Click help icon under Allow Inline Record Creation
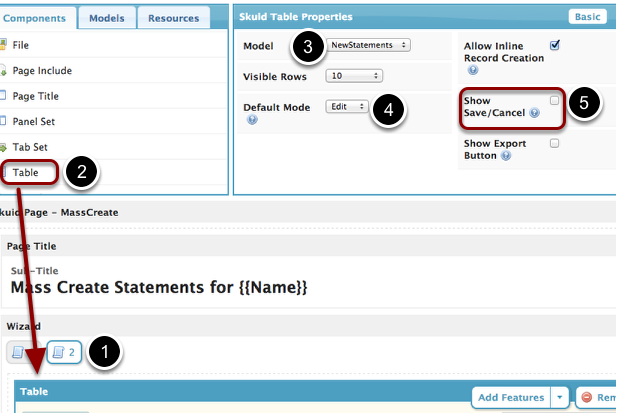Screen dimensions: 617x418 pyautogui.click(x=472, y=71)
